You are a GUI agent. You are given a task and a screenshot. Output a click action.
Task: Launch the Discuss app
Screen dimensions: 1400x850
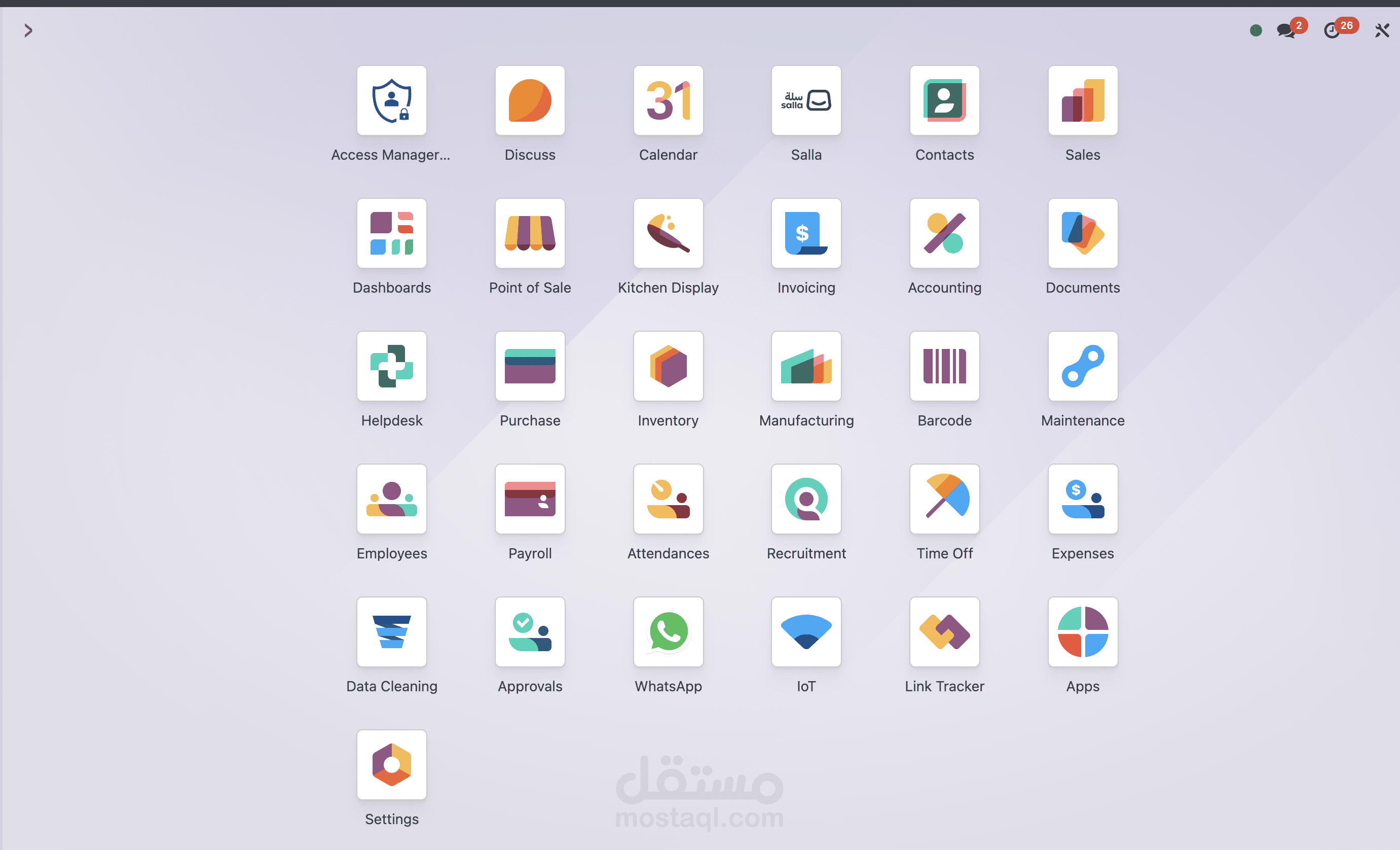(530, 100)
